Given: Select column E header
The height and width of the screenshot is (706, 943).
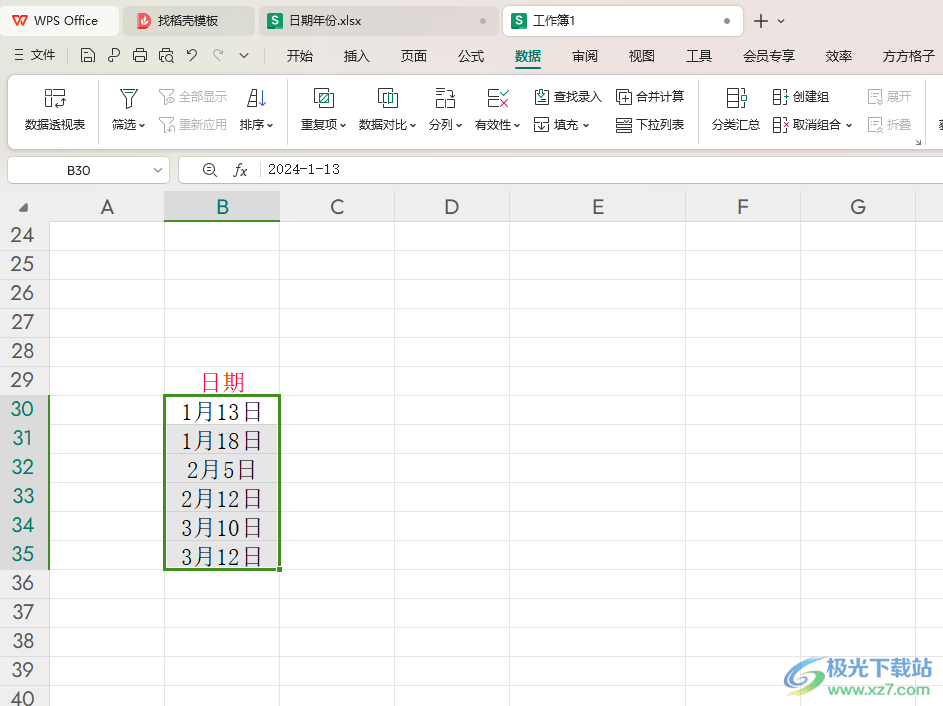Looking at the screenshot, I should (x=597, y=207).
